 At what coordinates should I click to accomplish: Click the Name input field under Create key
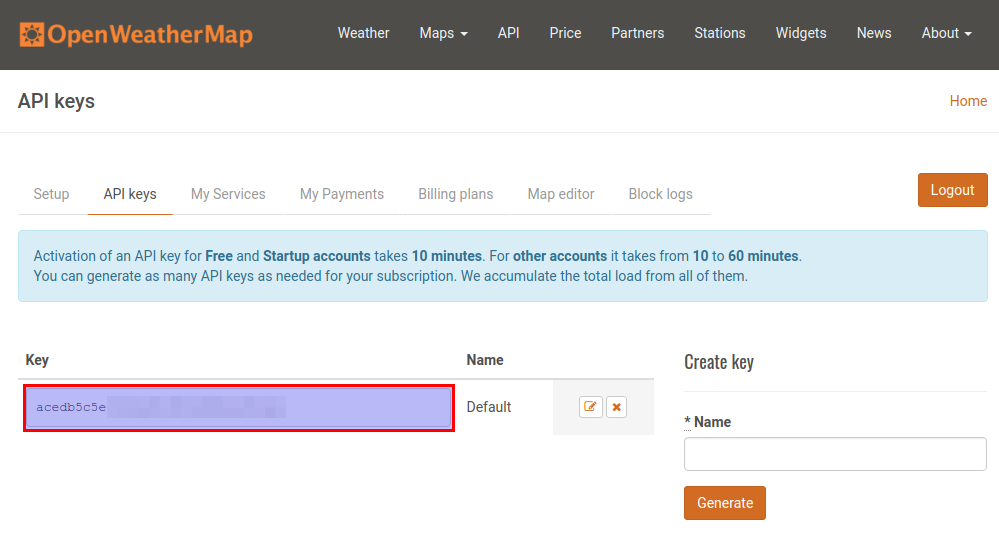[x=835, y=454]
